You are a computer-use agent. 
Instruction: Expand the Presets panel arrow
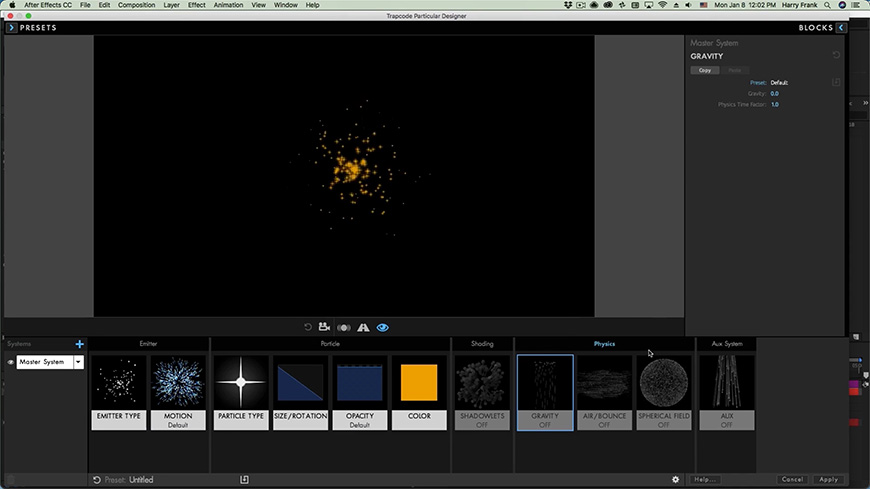coord(11,27)
